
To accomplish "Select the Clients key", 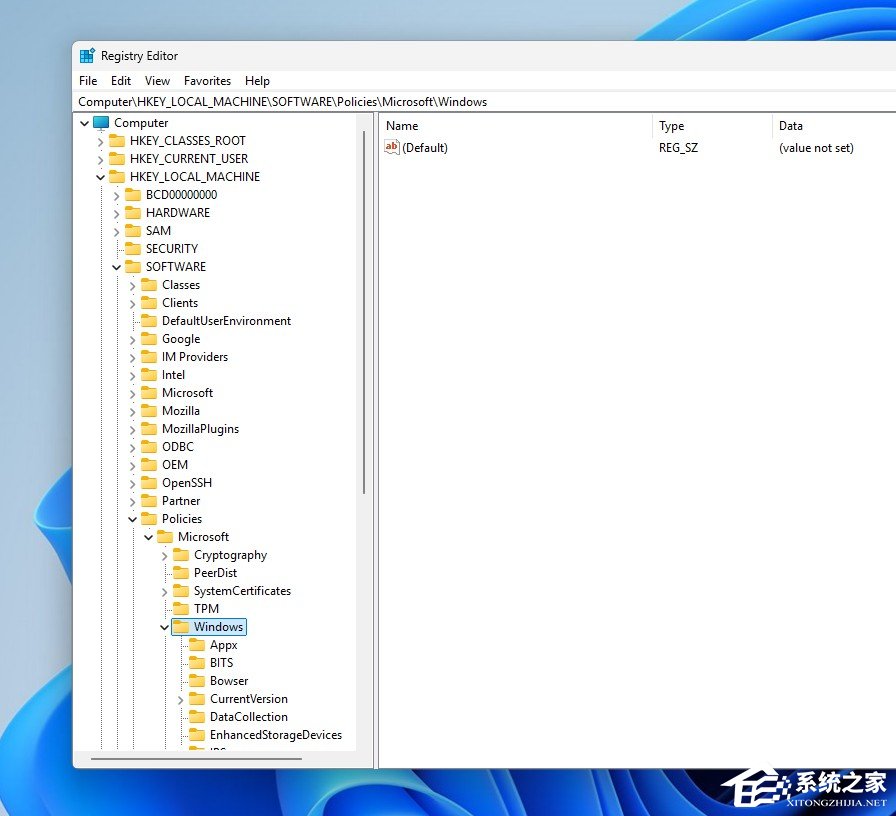I will coord(180,303).
